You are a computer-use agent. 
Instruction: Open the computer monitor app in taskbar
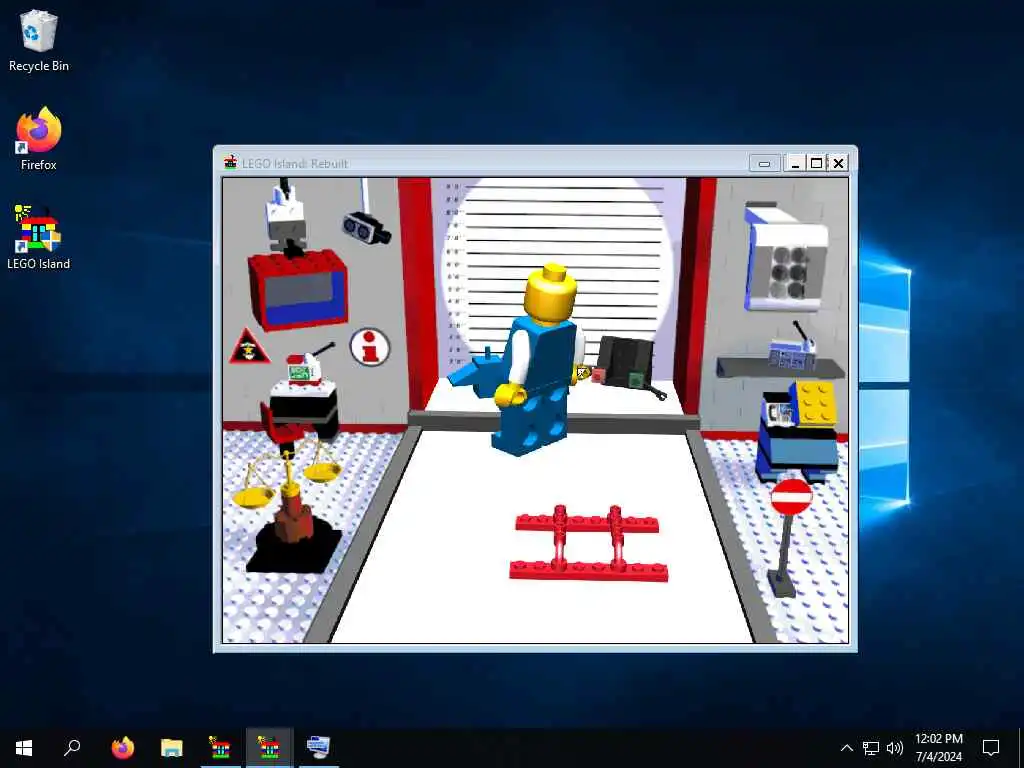[x=318, y=748]
